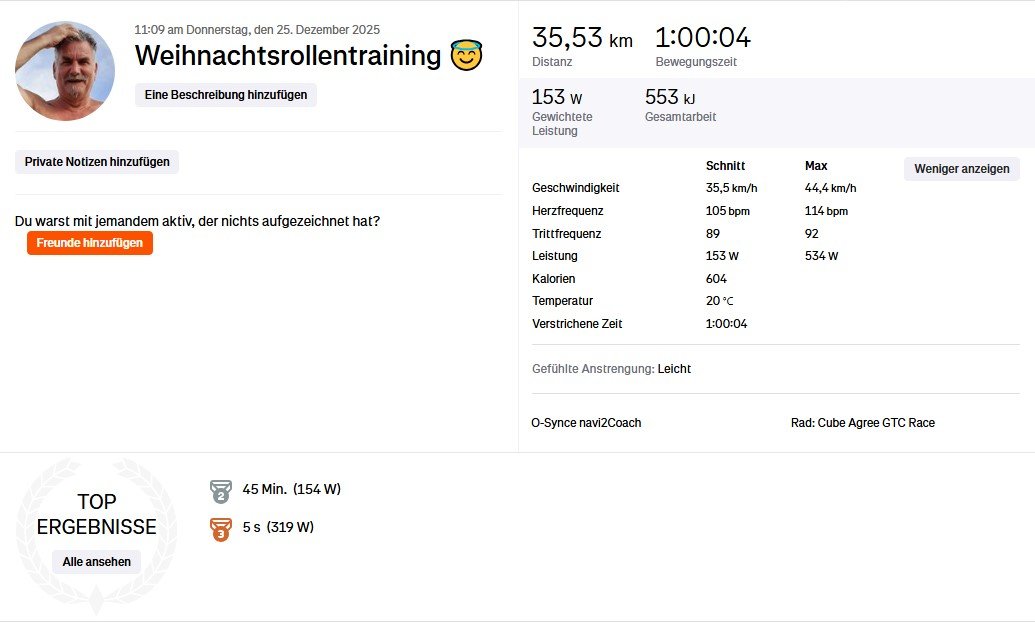View all results via 'Alle ansehen'
The image size is (1035, 628).
click(97, 562)
